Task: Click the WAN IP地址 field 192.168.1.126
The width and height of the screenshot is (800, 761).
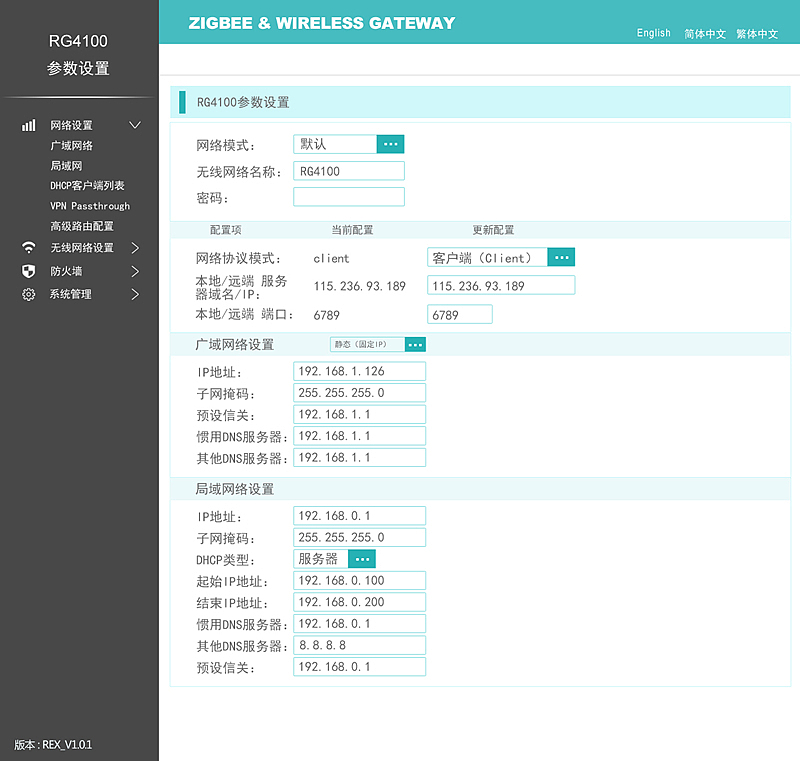Action: pyautogui.click(x=360, y=371)
